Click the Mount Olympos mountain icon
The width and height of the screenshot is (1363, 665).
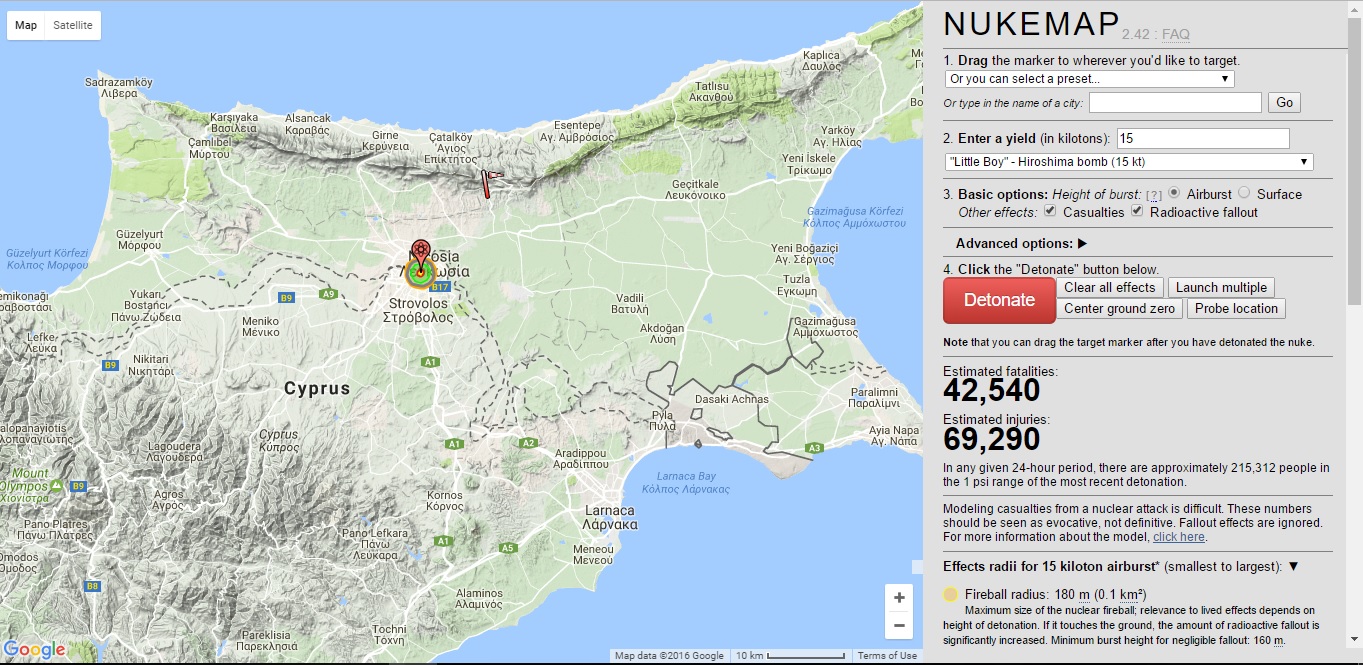[56, 486]
